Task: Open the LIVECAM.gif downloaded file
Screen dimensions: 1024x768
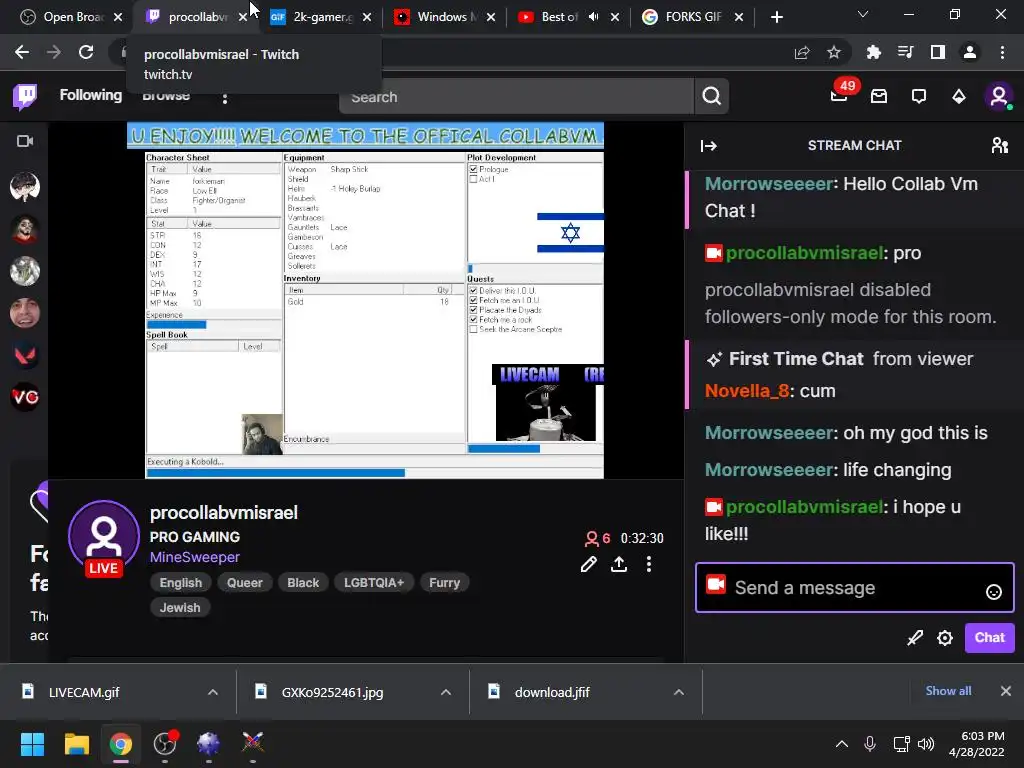Action: tap(84, 692)
